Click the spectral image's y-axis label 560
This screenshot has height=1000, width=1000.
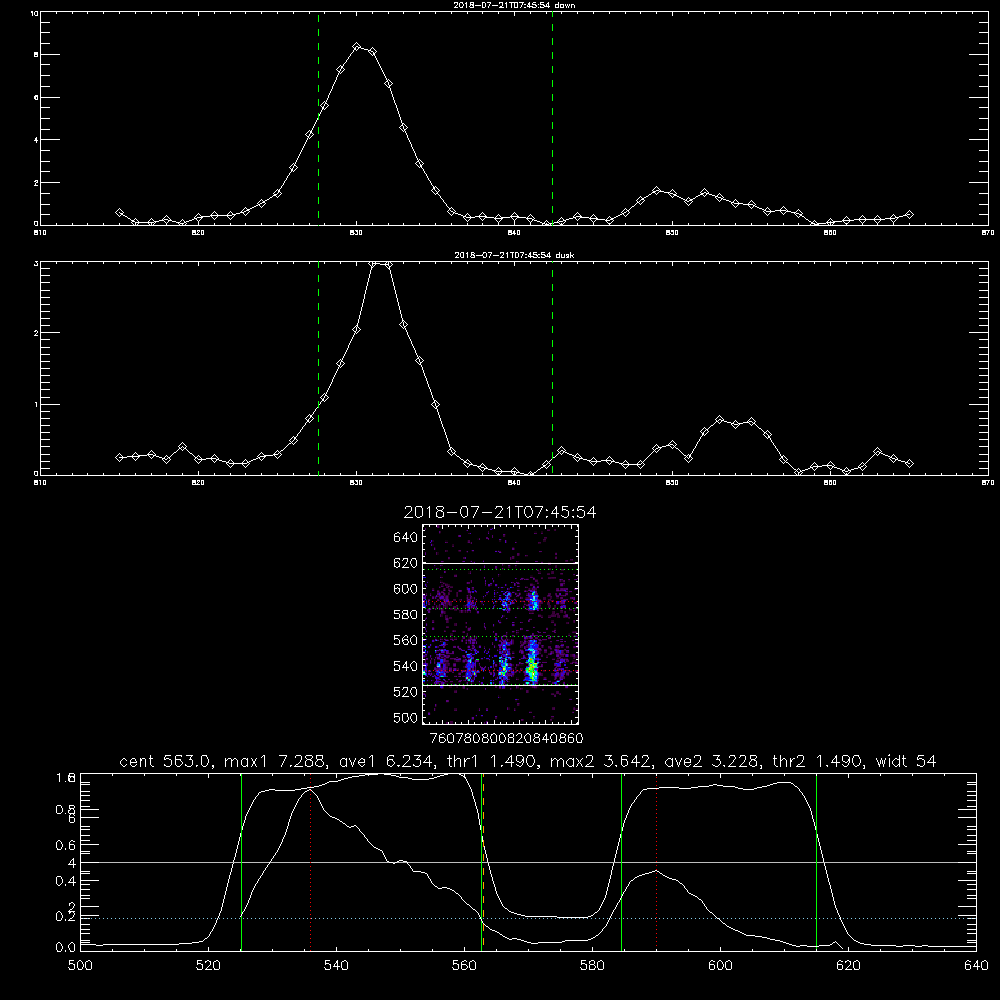406,640
